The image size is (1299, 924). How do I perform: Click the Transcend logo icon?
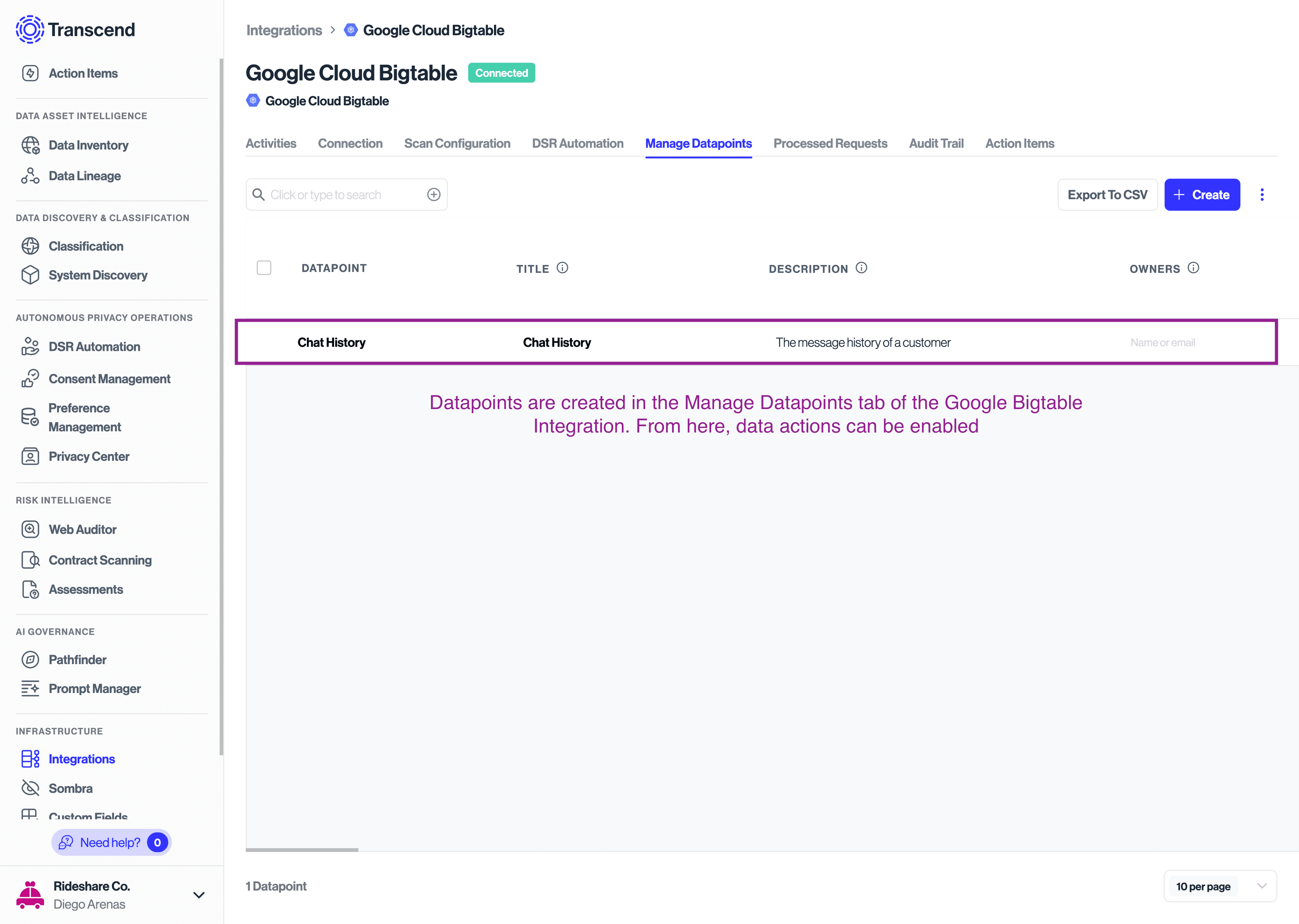(29, 29)
